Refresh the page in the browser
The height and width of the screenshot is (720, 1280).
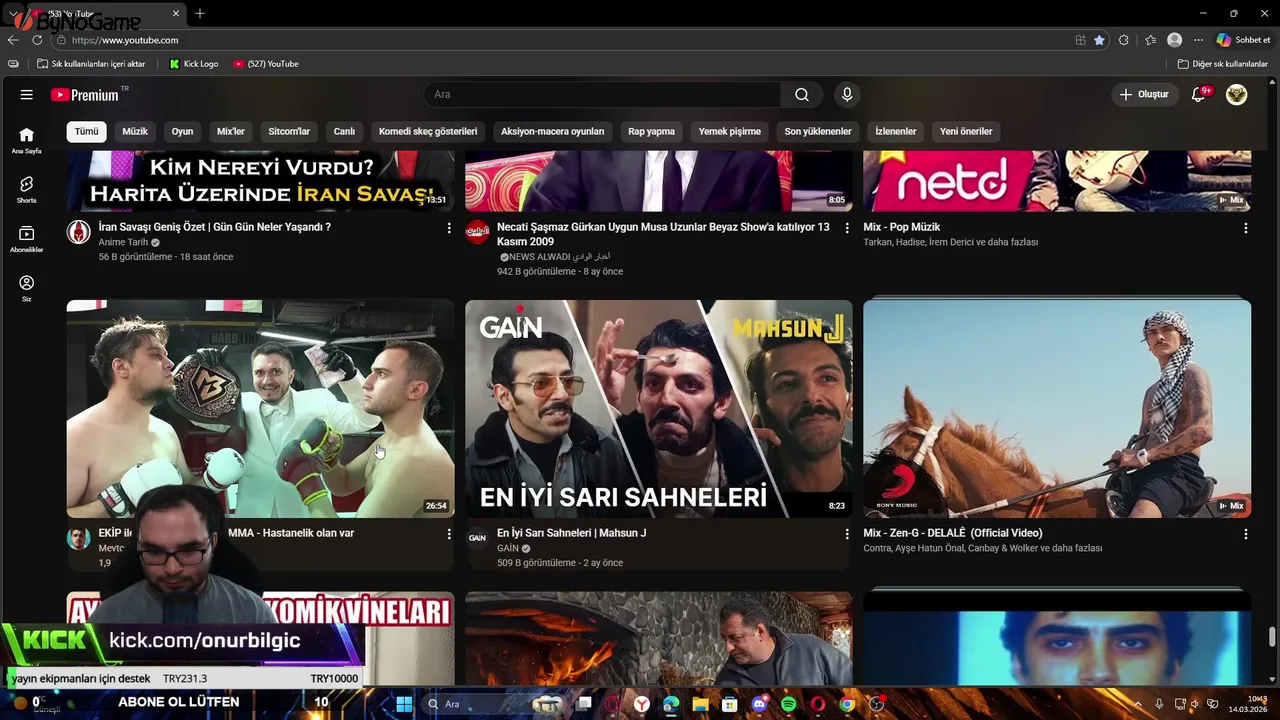(37, 40)
